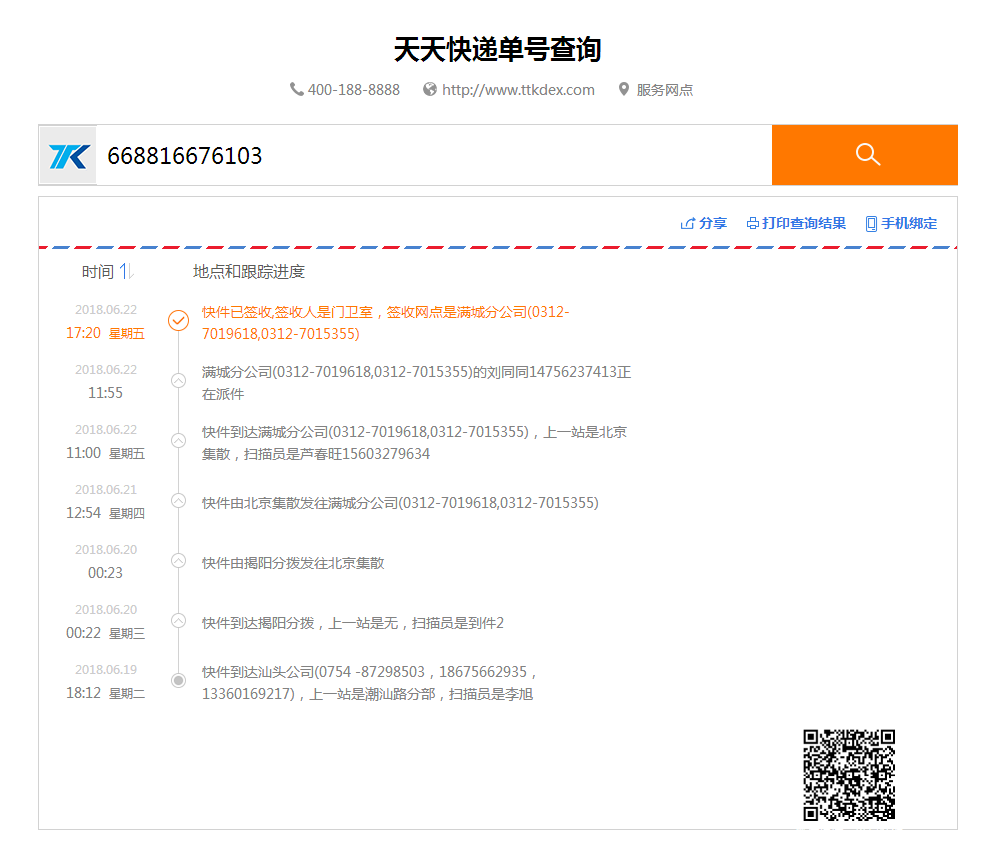
Task: Click the 时间 column header
Action: [98, 272]
